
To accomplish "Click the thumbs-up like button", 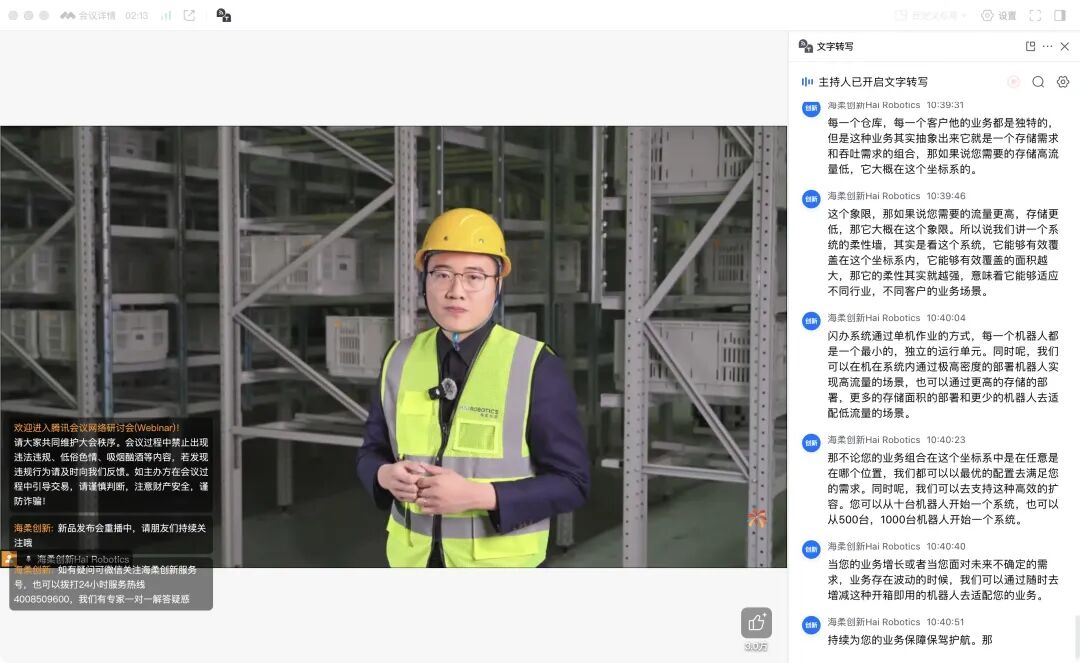I will click(756, 623).
